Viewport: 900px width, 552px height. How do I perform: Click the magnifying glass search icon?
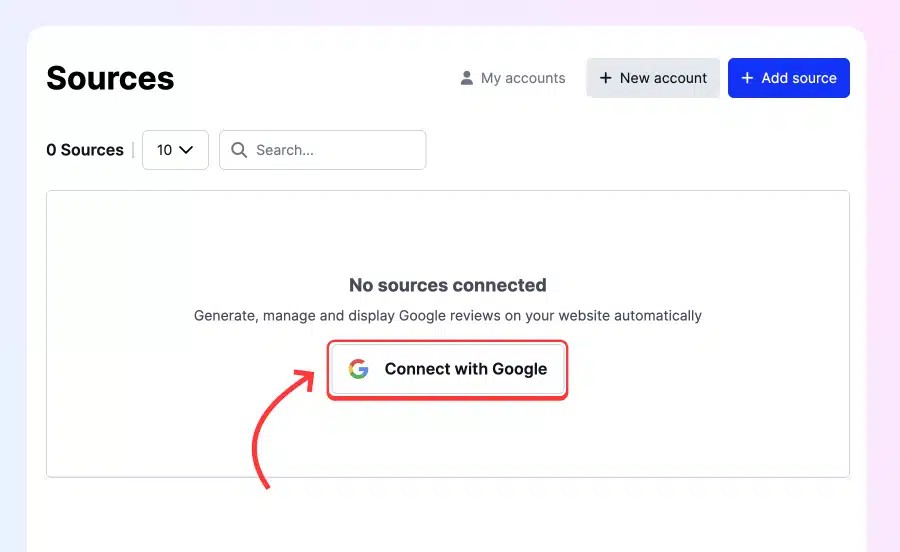coord(239,150)
